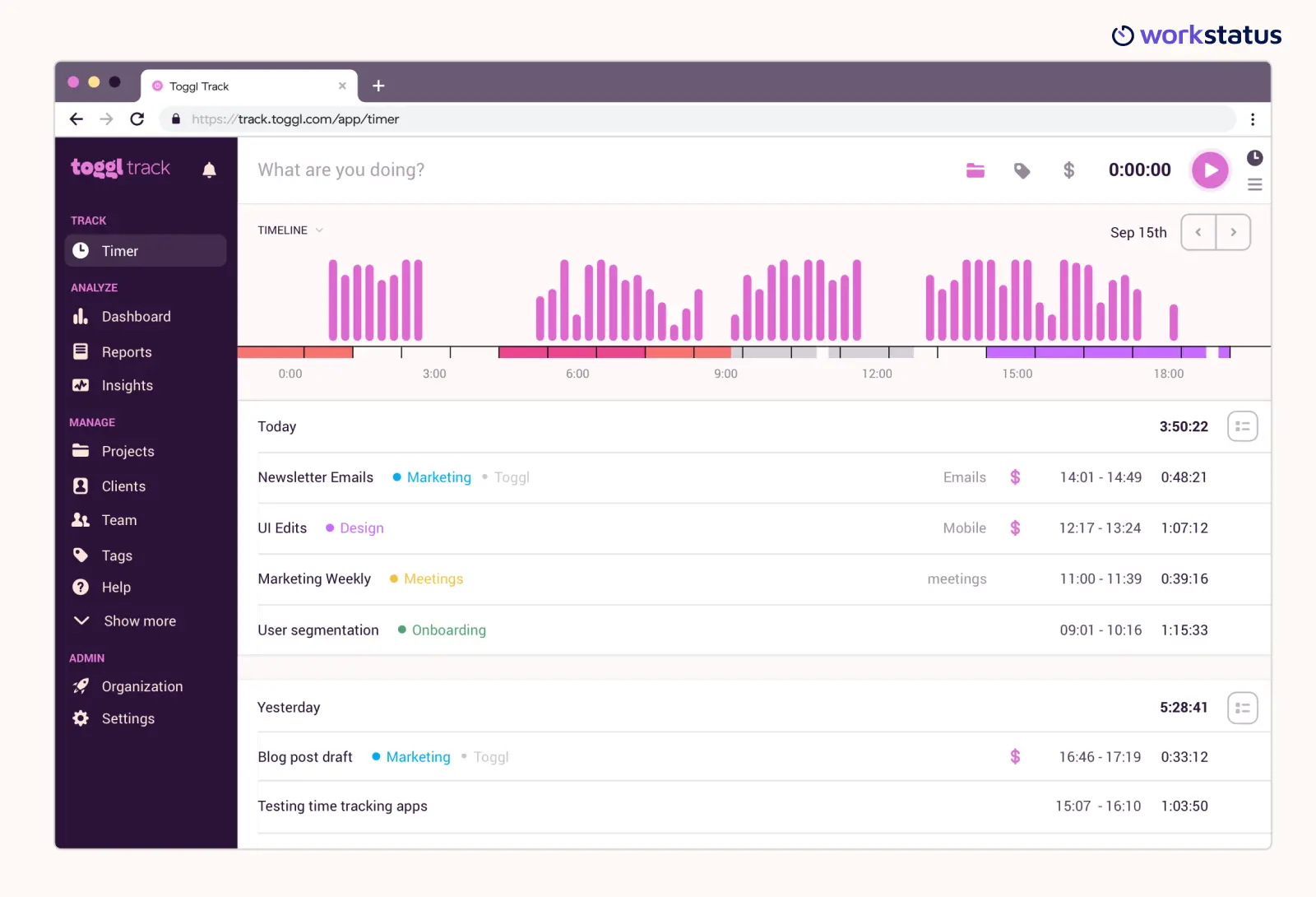Click the Sep 15th date label
The height and width of the screenshot is (897, 1316).
click(x=1138, y=233)
